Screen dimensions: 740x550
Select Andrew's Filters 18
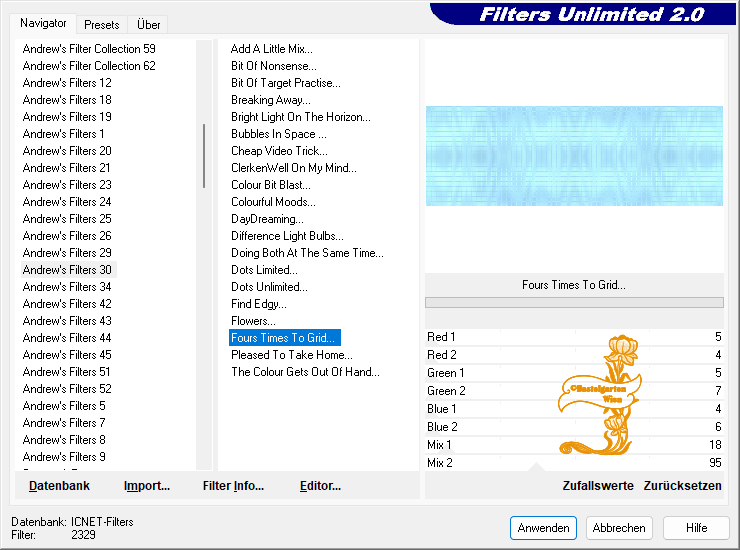(67, 100)
